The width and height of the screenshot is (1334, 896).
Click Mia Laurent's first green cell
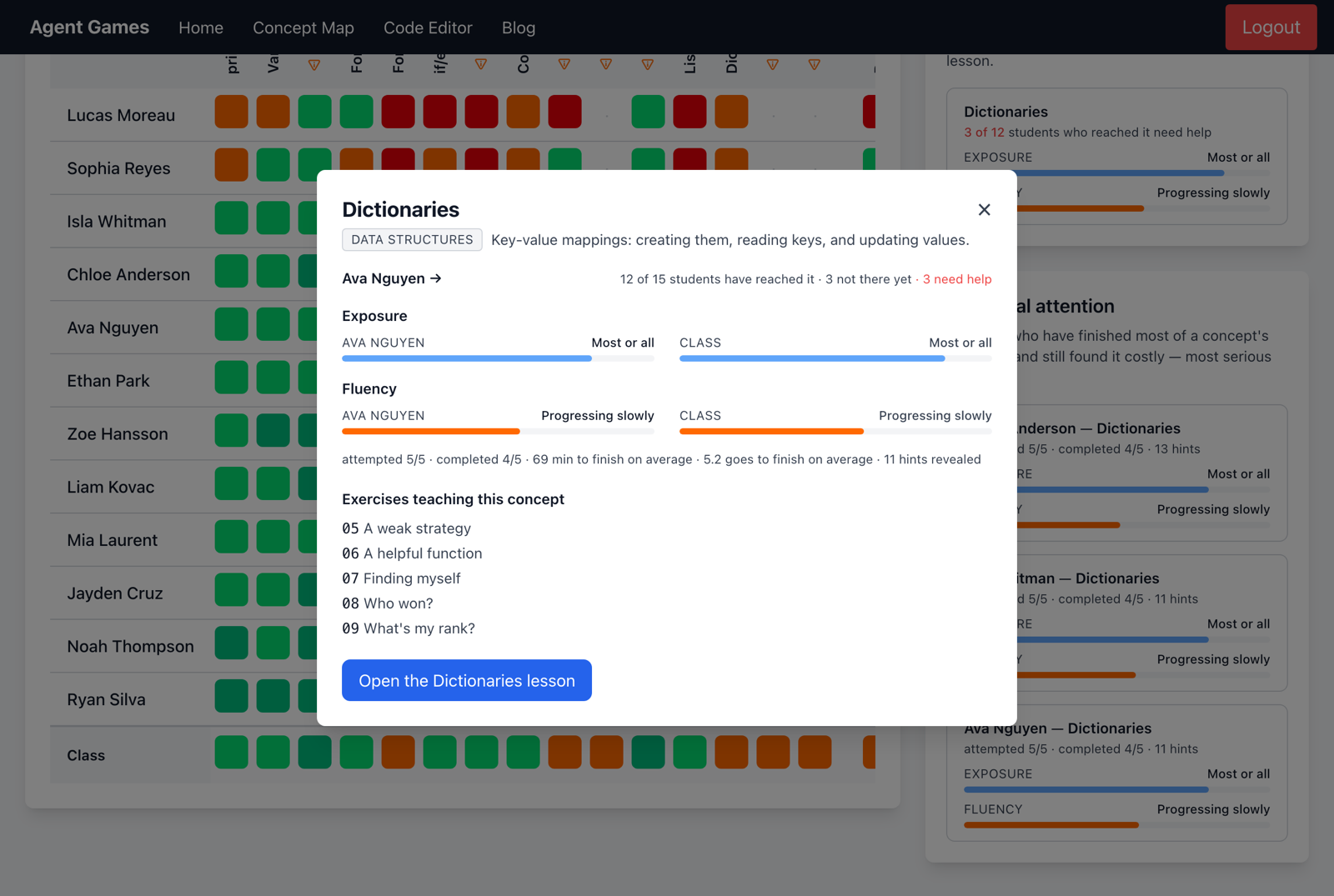pyautogui.click(x=231, y=537)
